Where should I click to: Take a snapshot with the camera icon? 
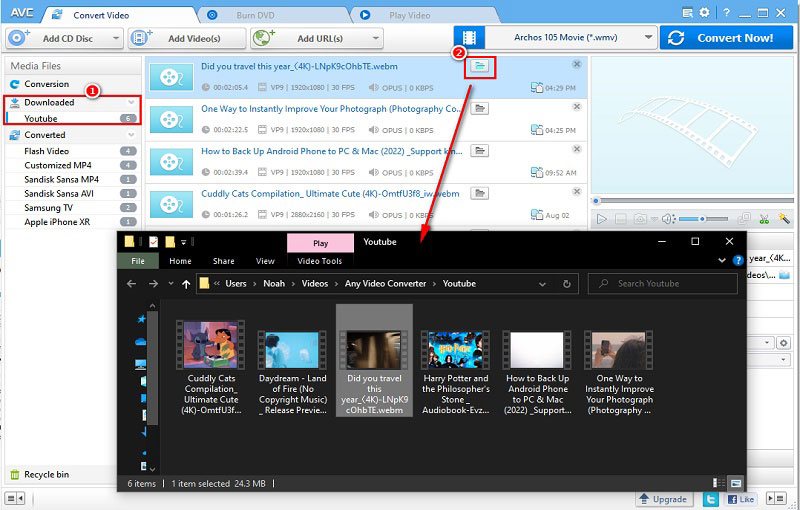640,219
